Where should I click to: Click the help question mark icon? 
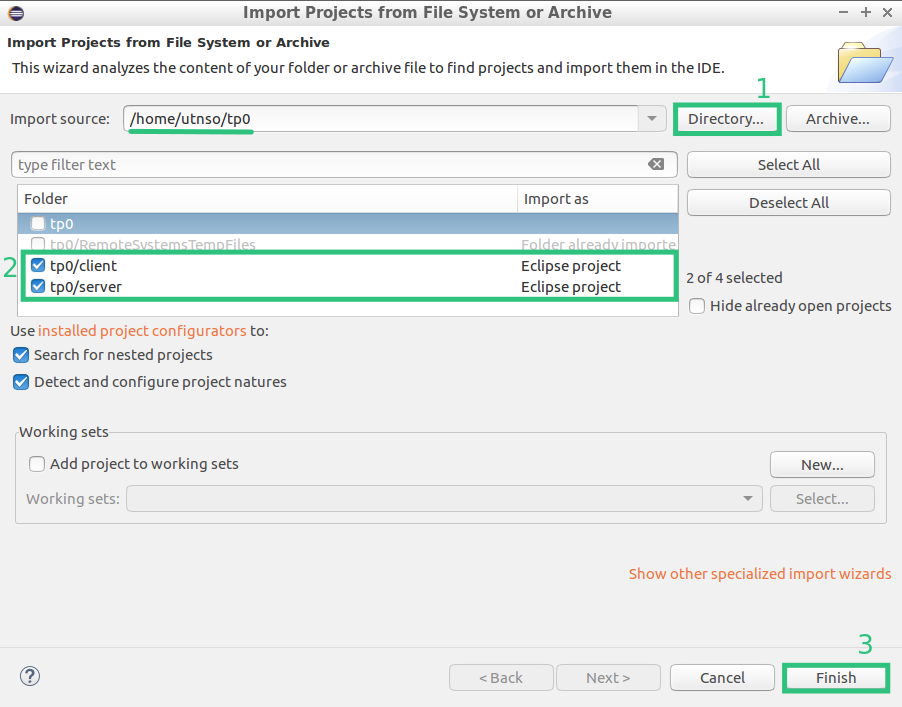tap(29, 676)
